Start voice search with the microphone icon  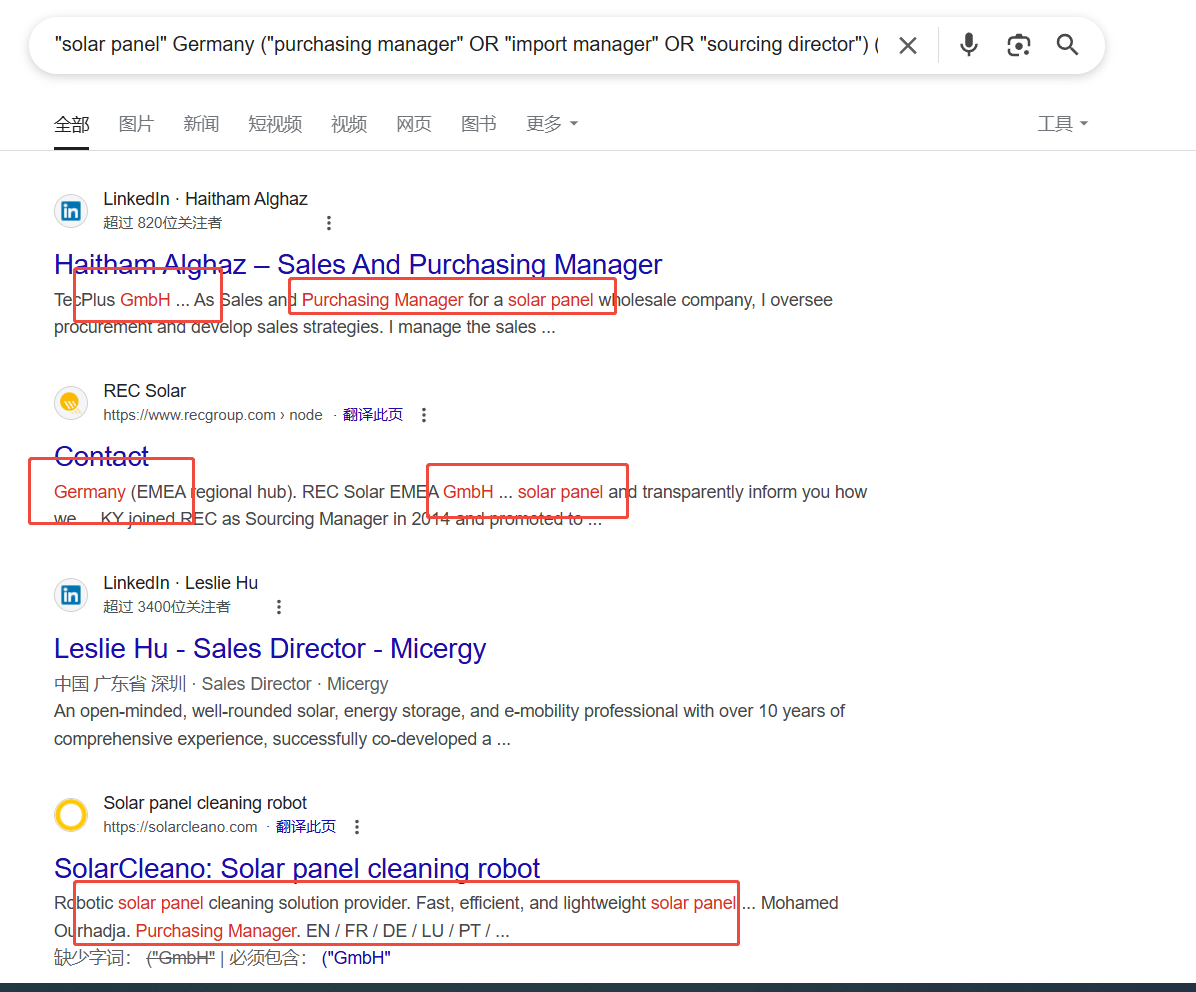pyautogui.click(x=969, y=45)
